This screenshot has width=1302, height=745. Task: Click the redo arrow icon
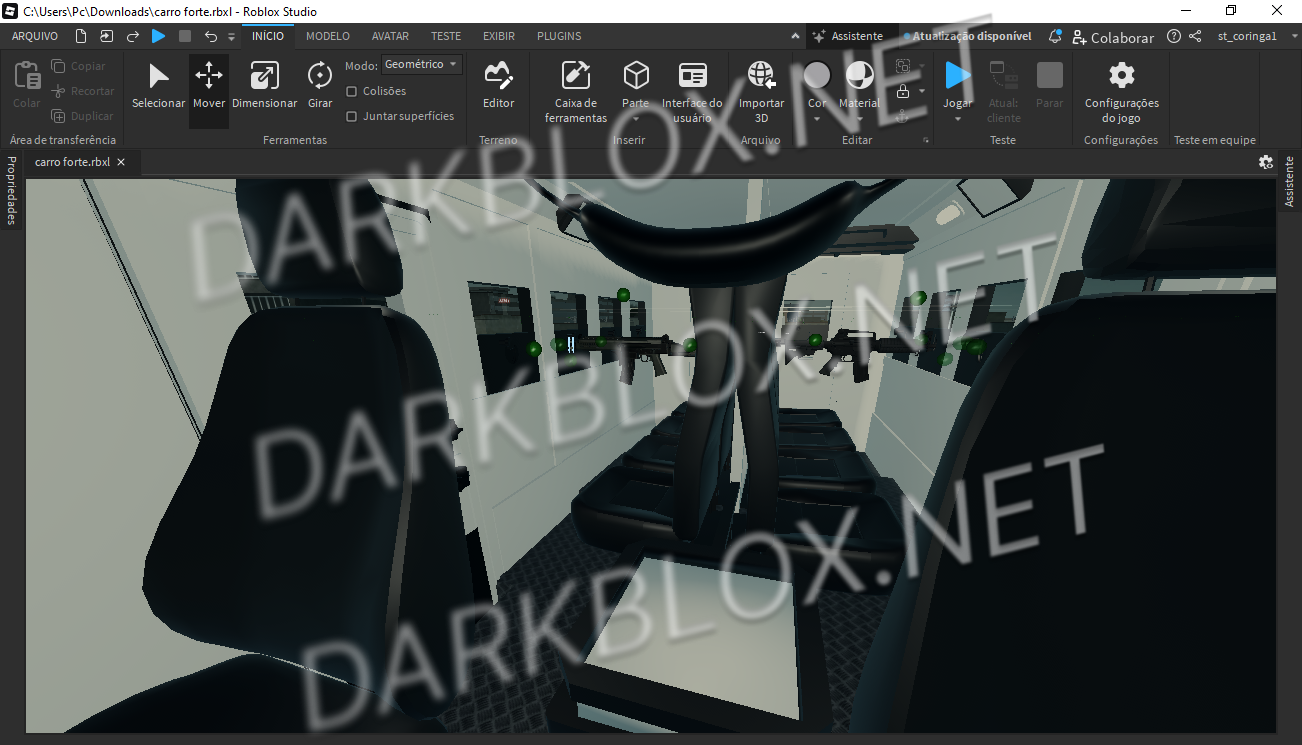(x=132, y=36)
